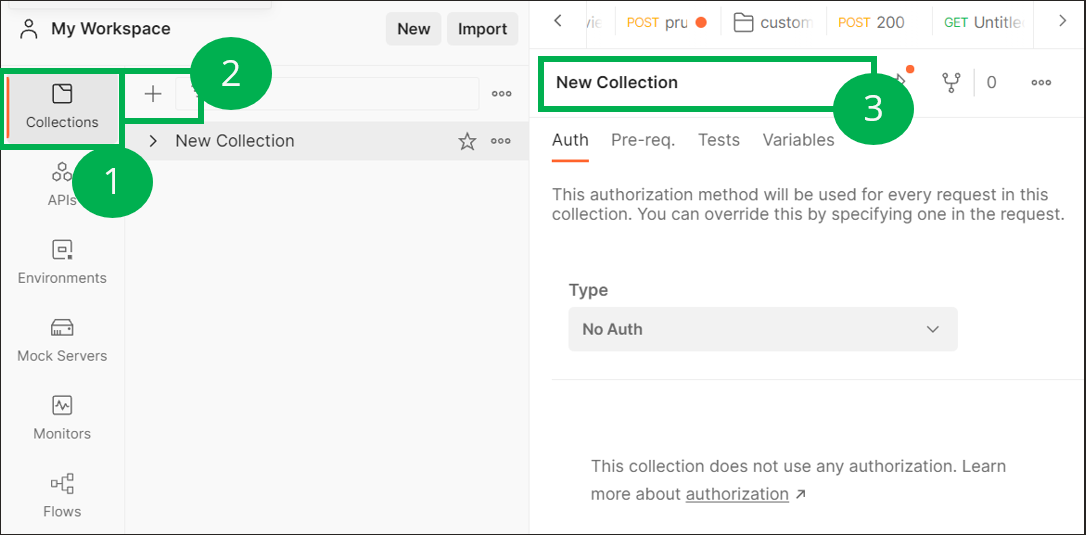Switch to the Variables tab

pyautogui.click(x=798, y=140)
